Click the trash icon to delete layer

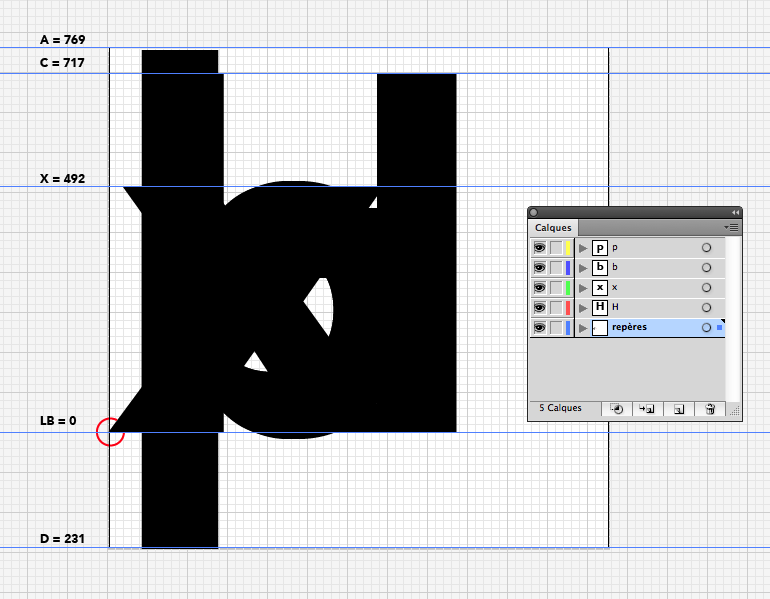pyautogui.click(x=709, y=409)
